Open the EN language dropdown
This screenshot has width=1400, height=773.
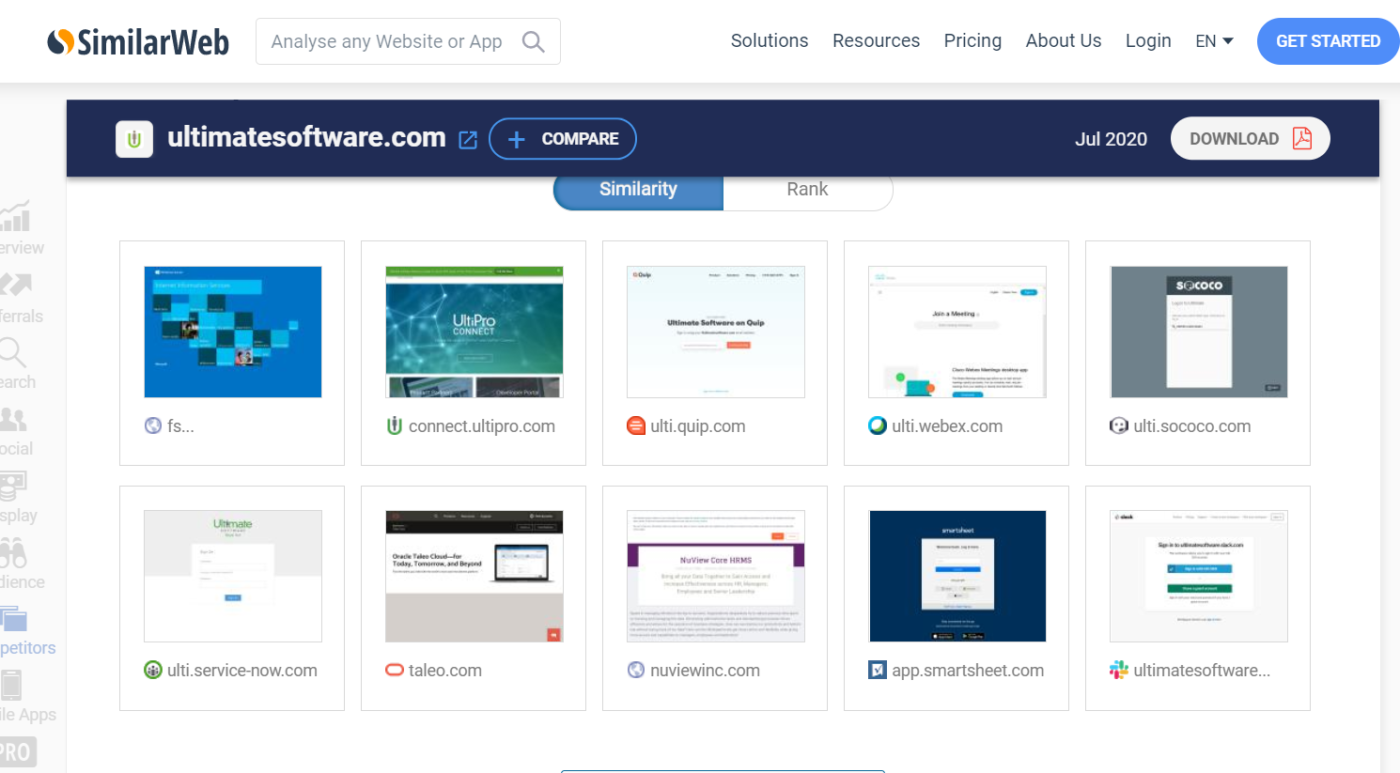[1214, 41]
